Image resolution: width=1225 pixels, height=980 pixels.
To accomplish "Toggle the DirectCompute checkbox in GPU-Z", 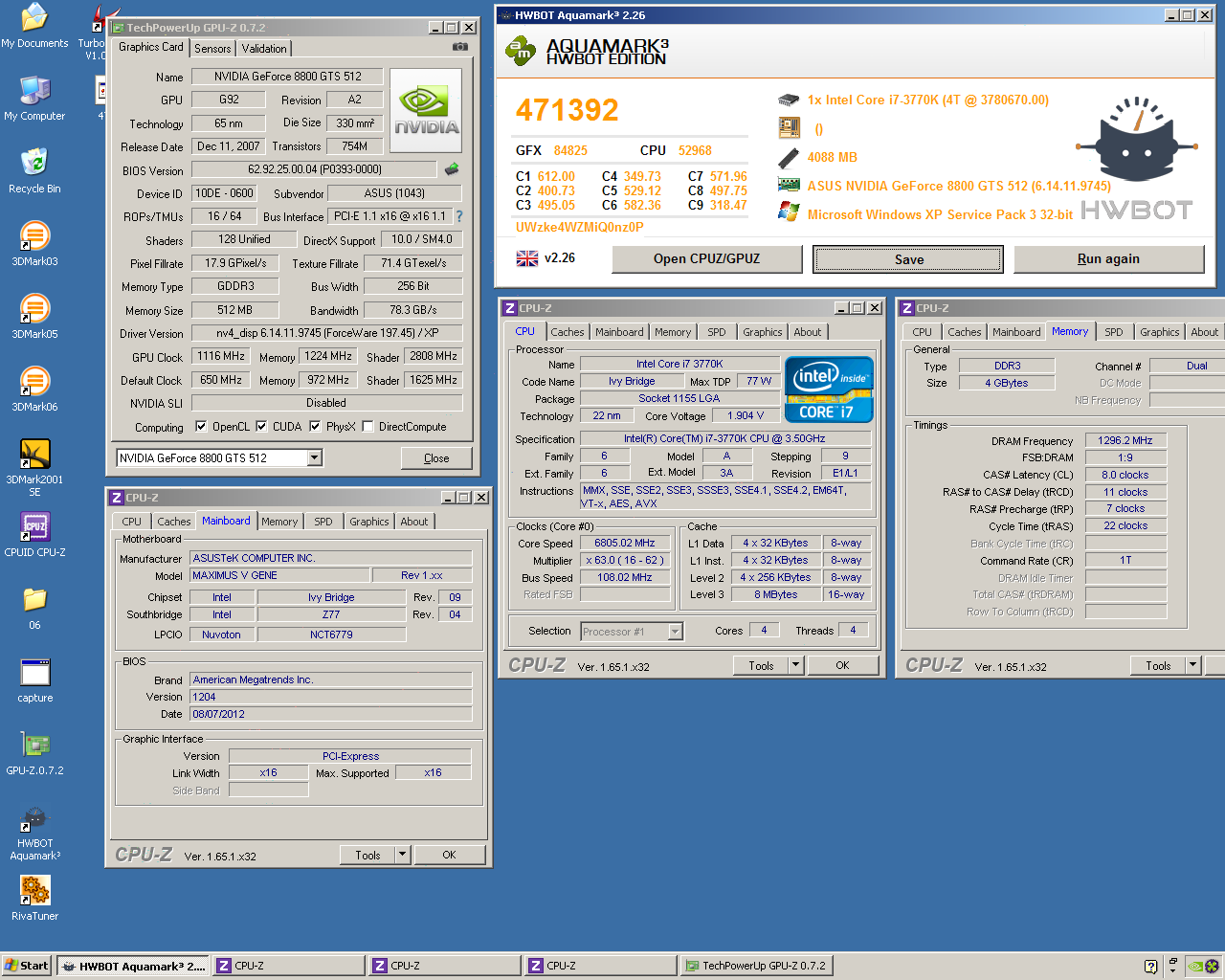I will click(x=367, y=427).
